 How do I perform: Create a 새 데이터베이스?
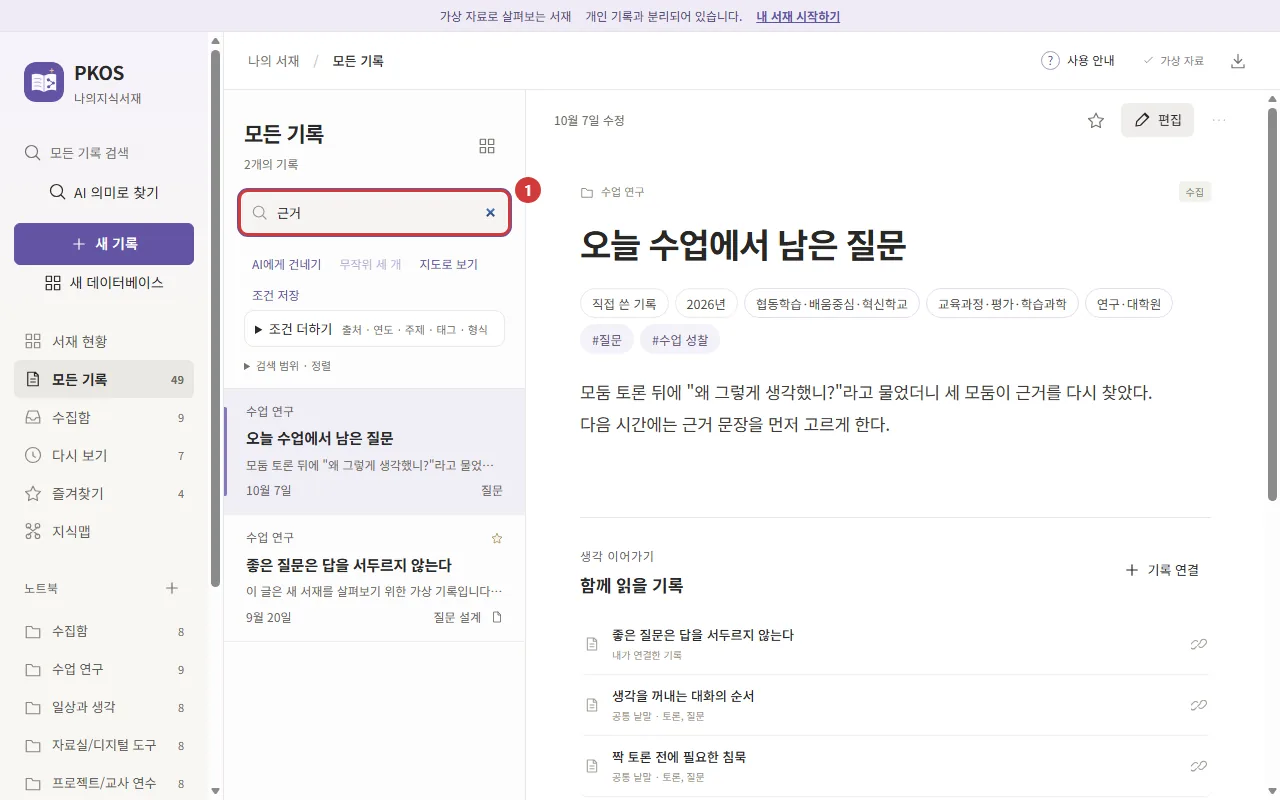point(104,283)
